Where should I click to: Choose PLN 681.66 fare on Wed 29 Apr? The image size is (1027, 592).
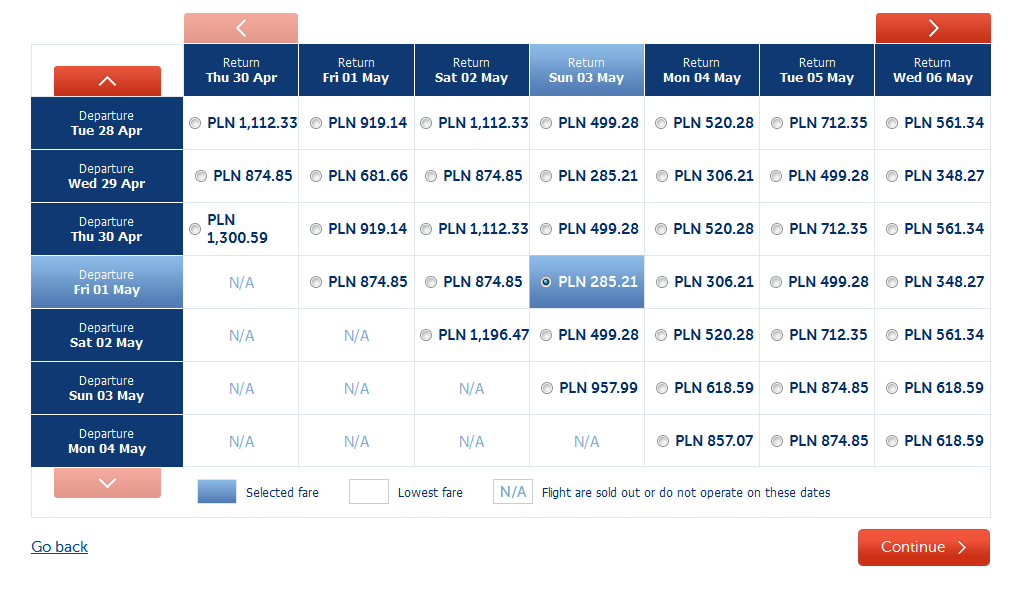point(316,176)
